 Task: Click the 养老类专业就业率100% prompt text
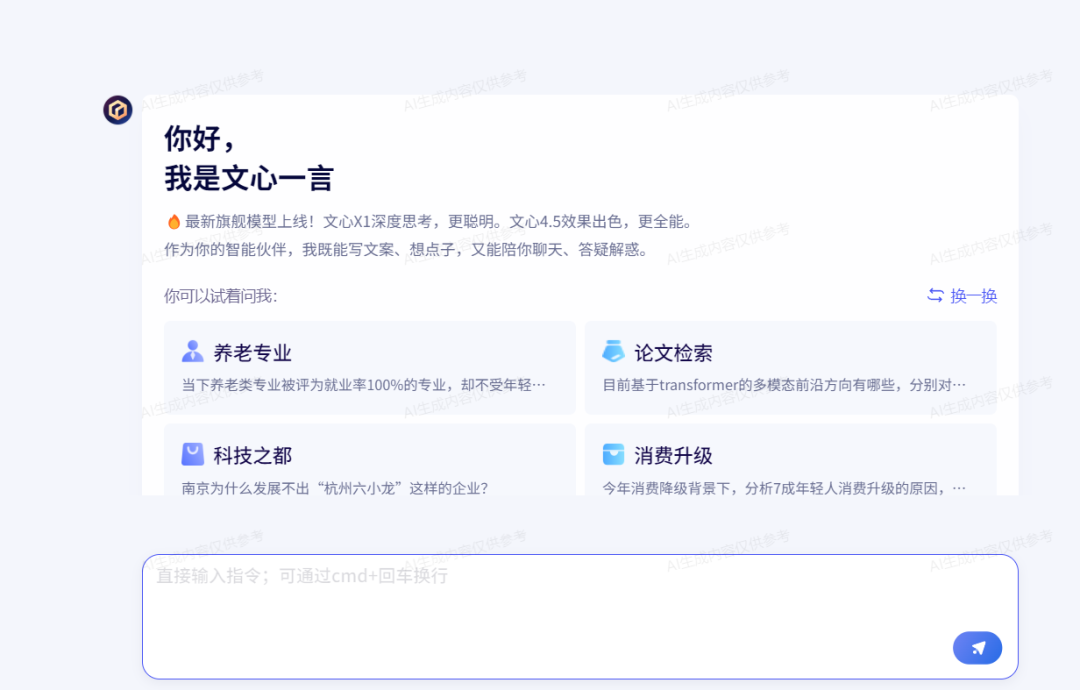(364, 385)
